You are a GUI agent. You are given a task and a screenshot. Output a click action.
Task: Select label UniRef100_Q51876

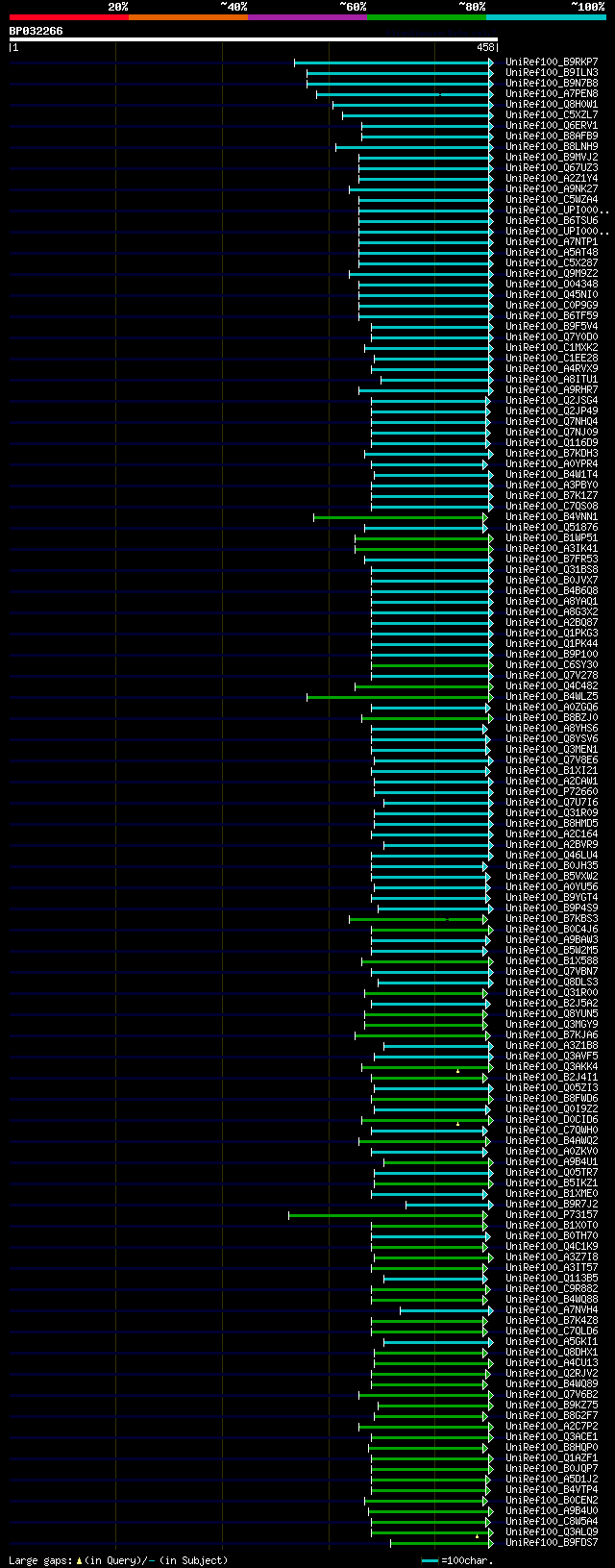pos(552,527)
